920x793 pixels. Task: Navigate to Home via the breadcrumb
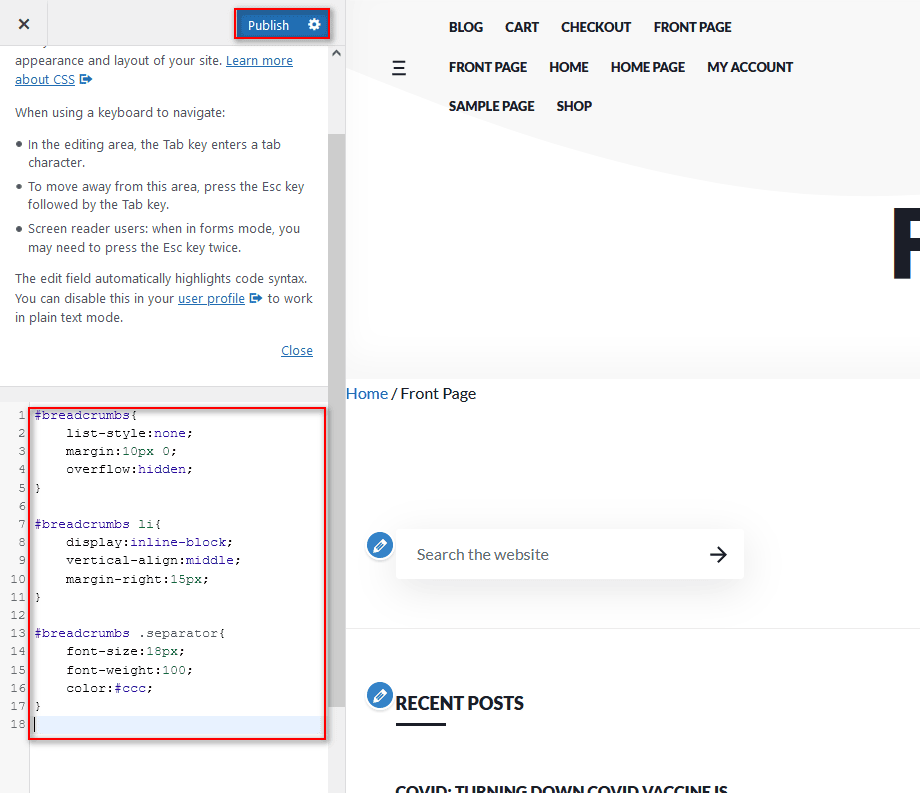(x=366, y=393)
